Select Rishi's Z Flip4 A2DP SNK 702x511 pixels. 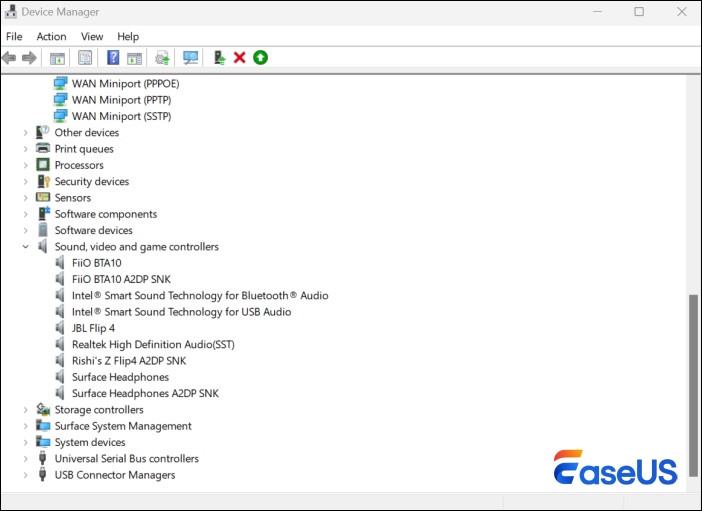click(129, 361)
